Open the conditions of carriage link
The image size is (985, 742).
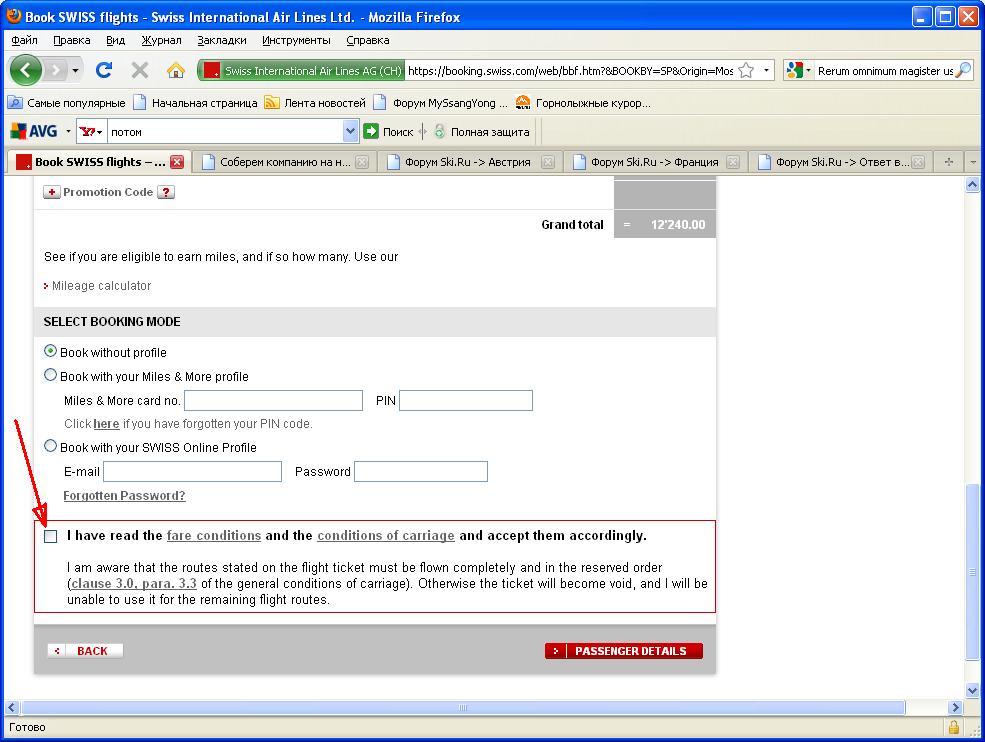click(386, 535)
